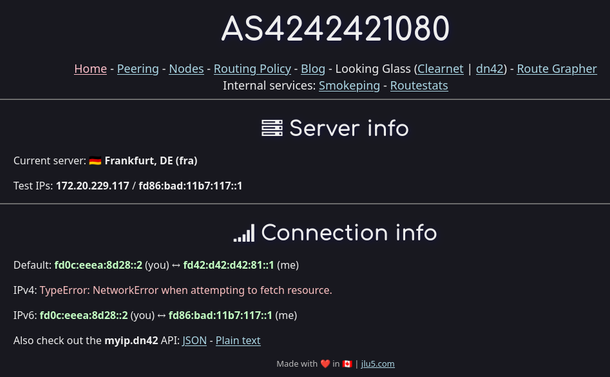Click the Internal services label
610x377 pixels.
(x=269, y=86)
